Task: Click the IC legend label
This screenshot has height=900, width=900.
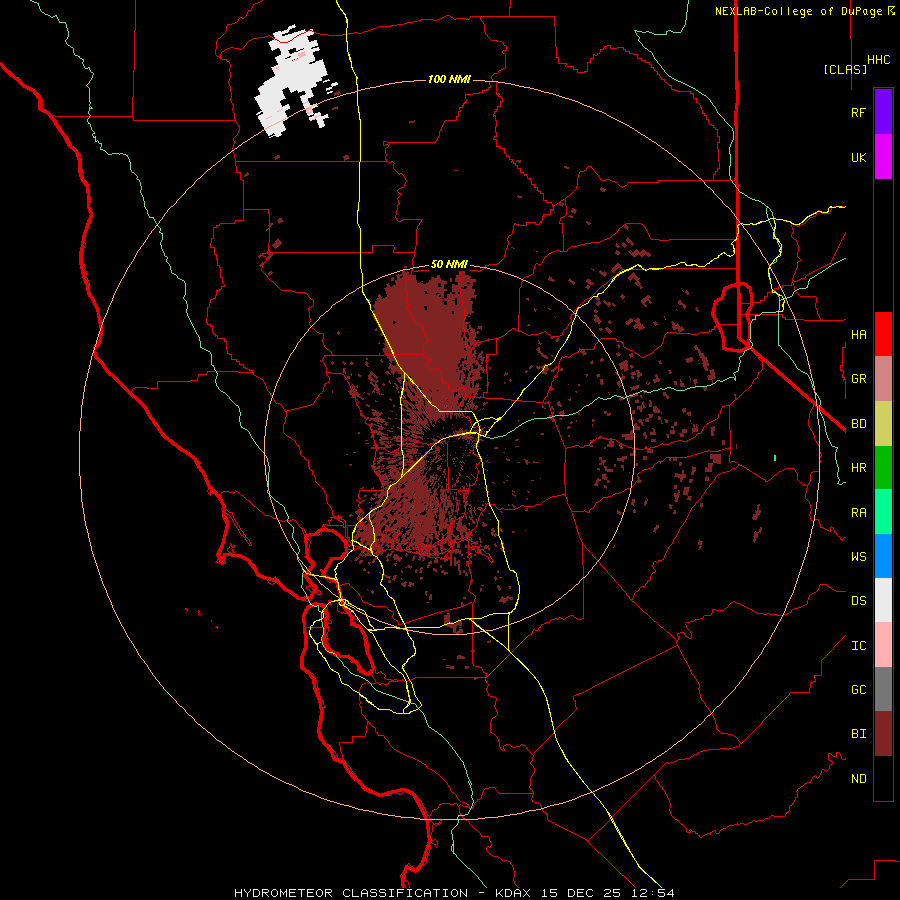Action: point(858,646)
